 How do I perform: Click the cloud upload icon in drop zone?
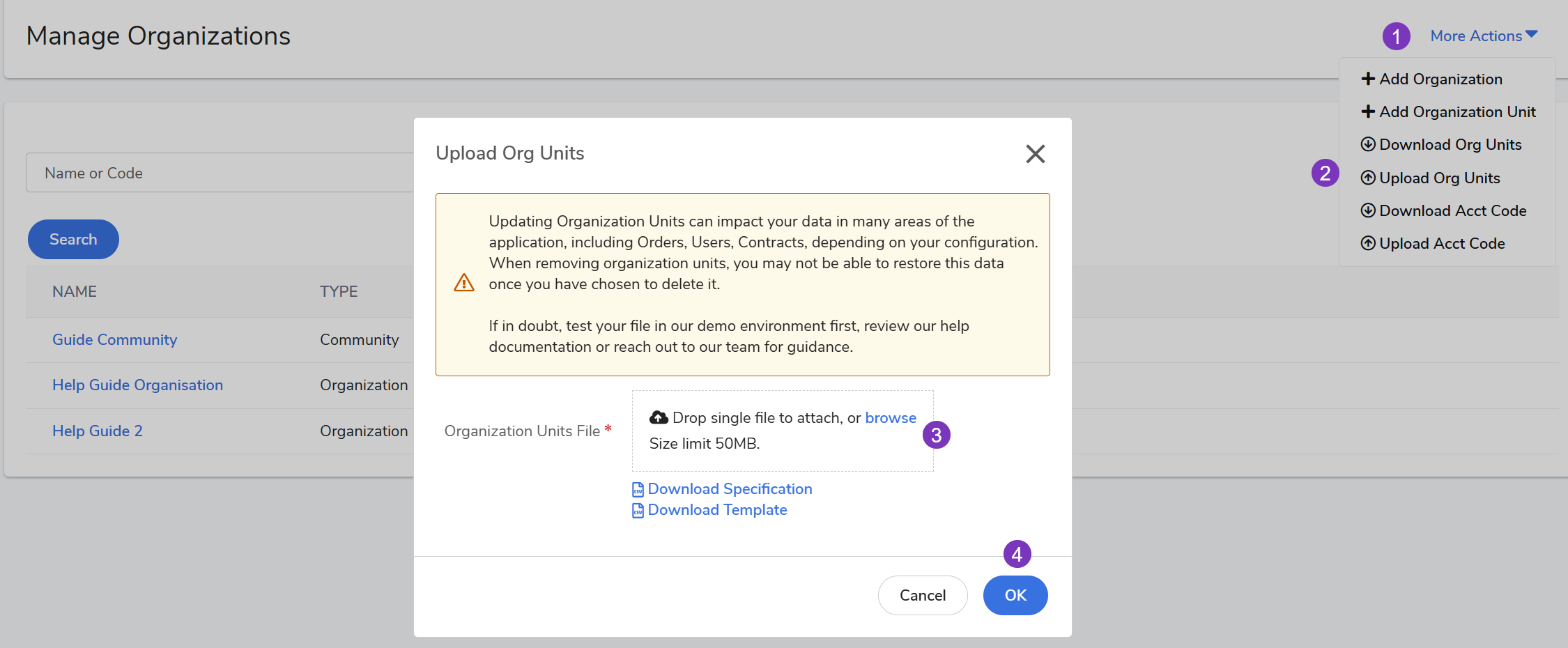pyautogui.click(x=659, y=417)
